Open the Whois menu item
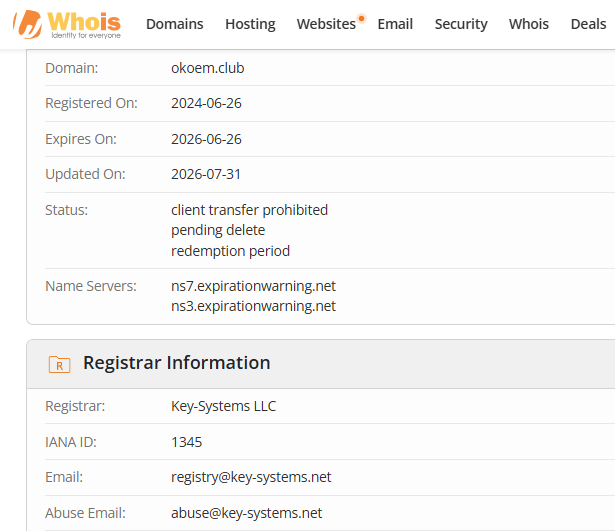This screenshot has width=615, height=531. pos(529,24)
